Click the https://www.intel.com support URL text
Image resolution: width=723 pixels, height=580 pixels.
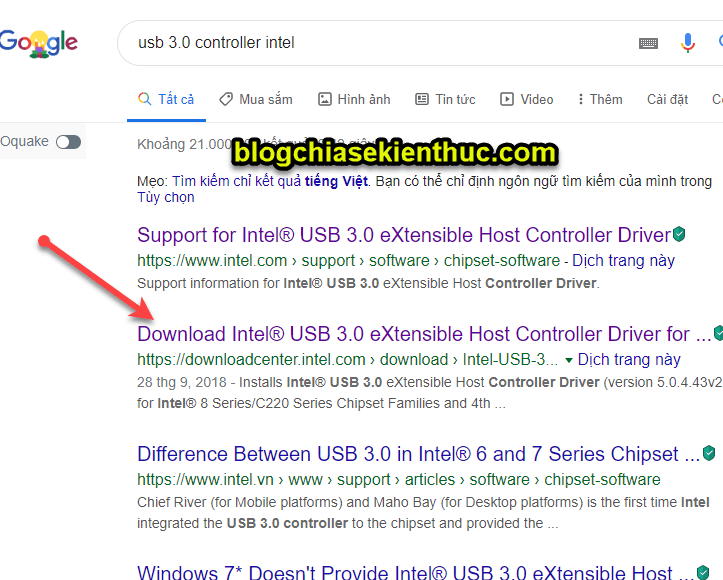point(349,261)
